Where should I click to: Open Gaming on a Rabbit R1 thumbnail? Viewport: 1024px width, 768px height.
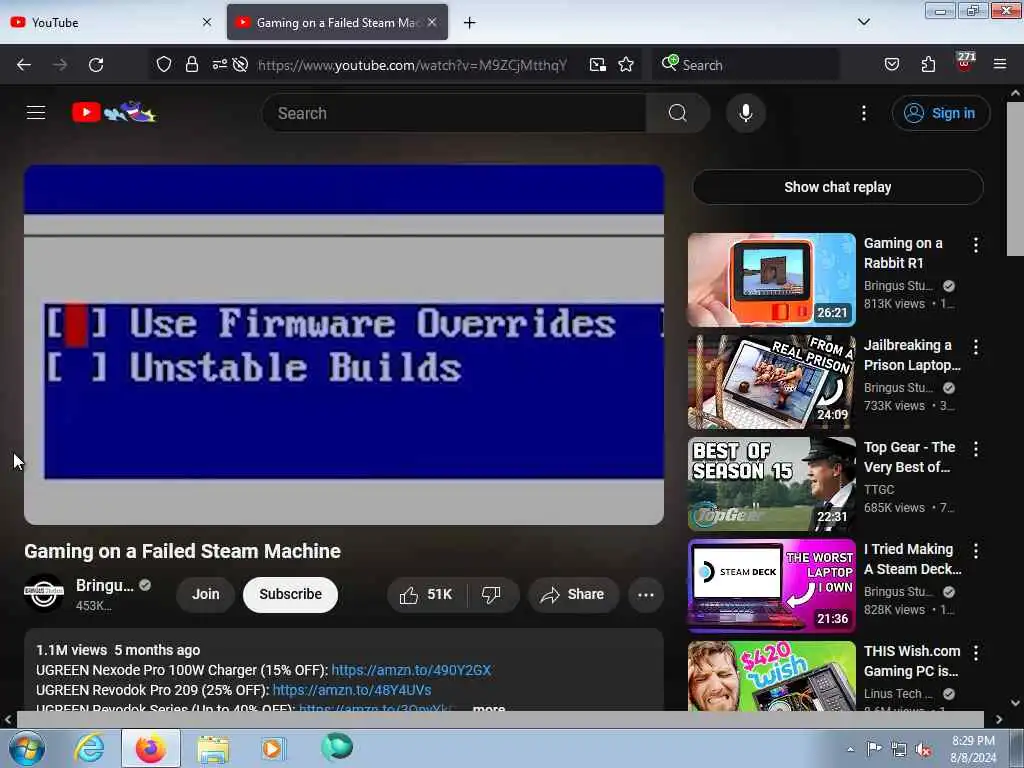point(771,280)
